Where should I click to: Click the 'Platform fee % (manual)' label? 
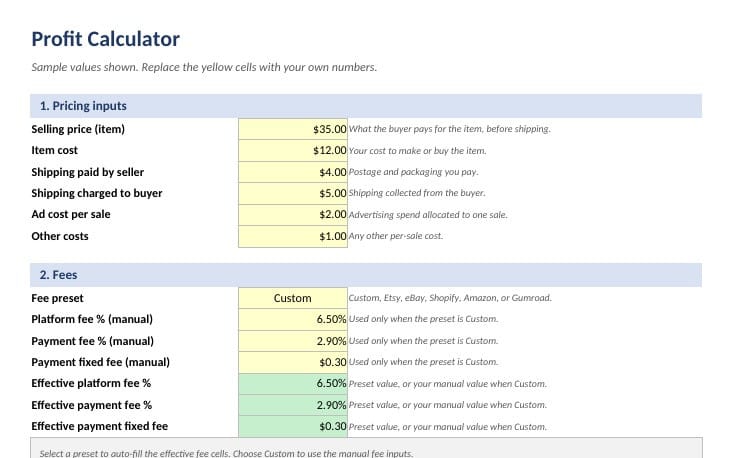(92, 319)
